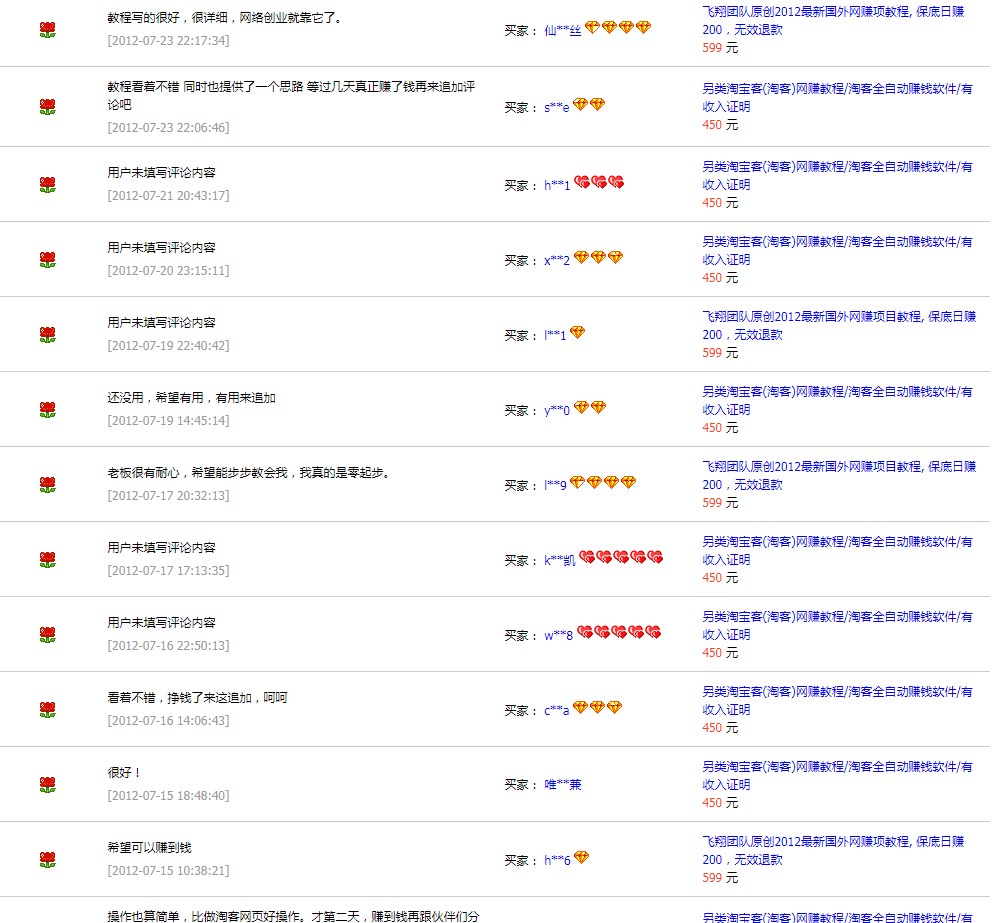
Task: Click the single diamond icon next to l**1
Action: [x=577, y=333]
